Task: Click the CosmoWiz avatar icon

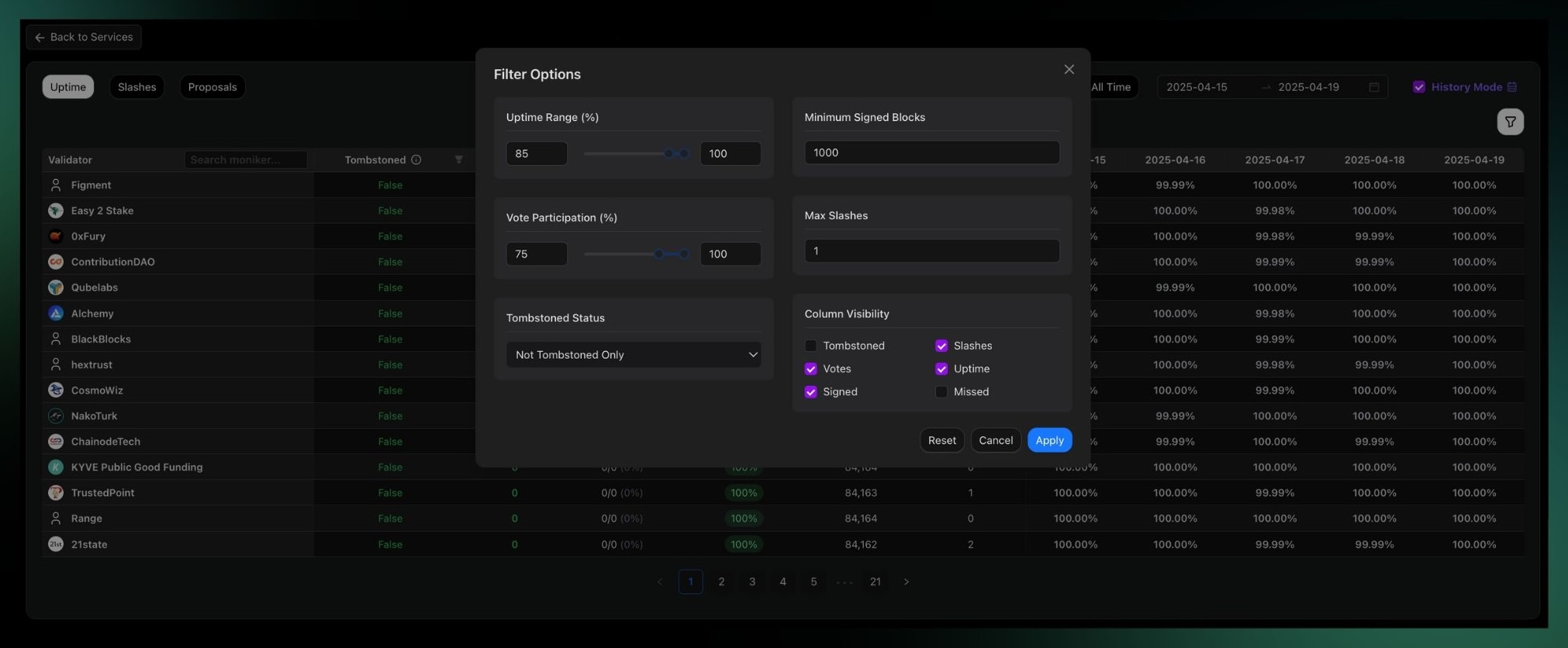Action: coord(56,390)
